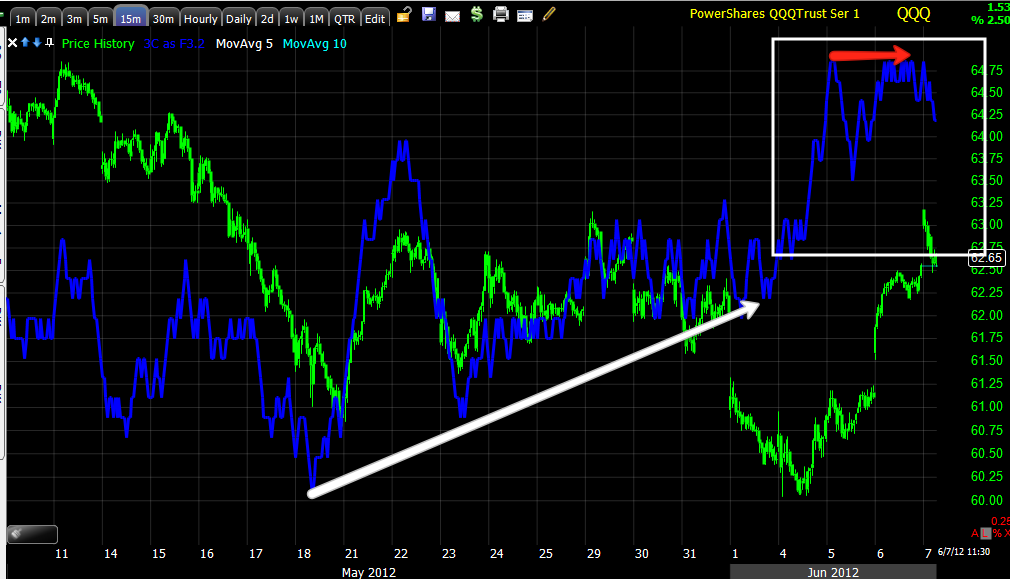
Task: Switch to the Daily timeframe tab
Action: [x=238, y=17]
